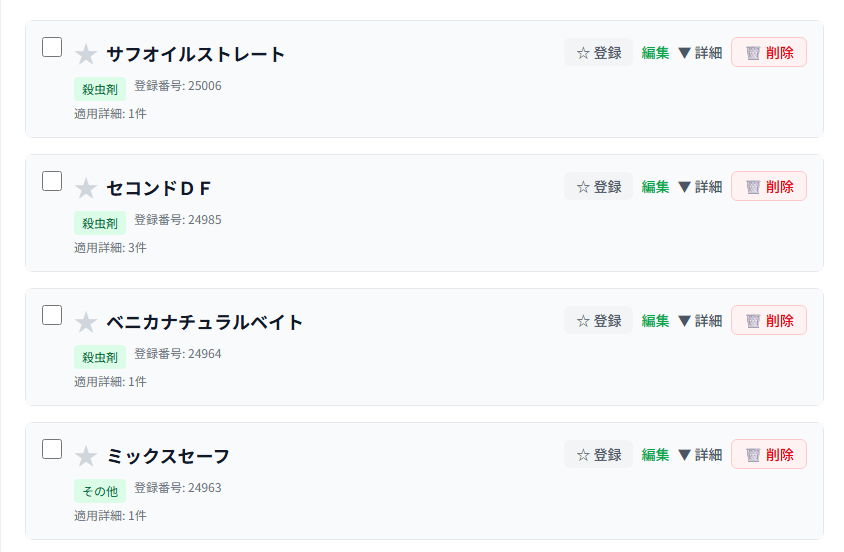844x552 pixels.
Task: Click the 殺虫剤 tag under セコンドＤＦ
Action: (100, 223)
